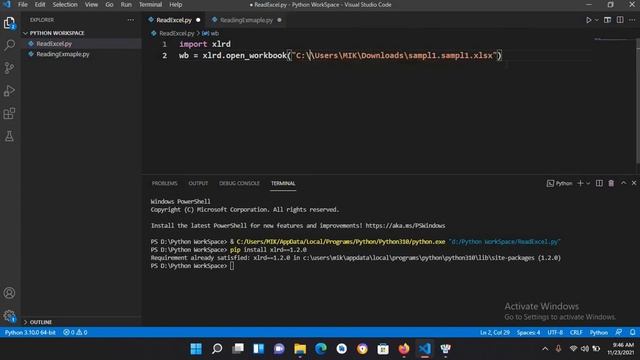The image size is (640, 360).
Task: Open the File menu
Action: point(22,5)
